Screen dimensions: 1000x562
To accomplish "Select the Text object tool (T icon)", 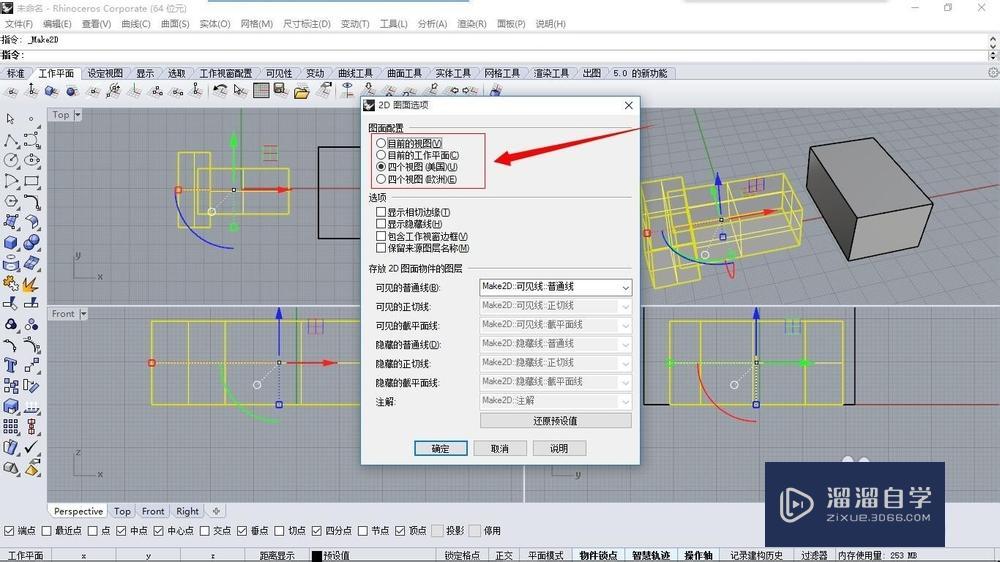I will coord(10,365).
